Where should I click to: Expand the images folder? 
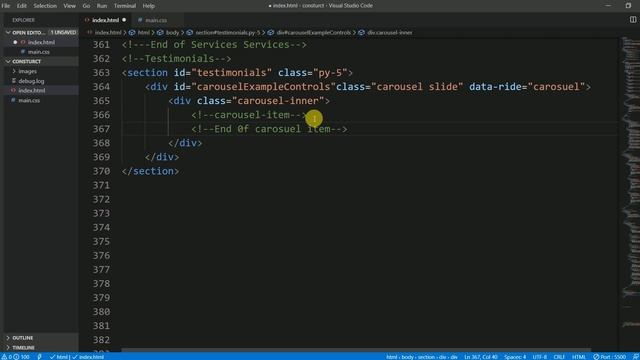27,71
